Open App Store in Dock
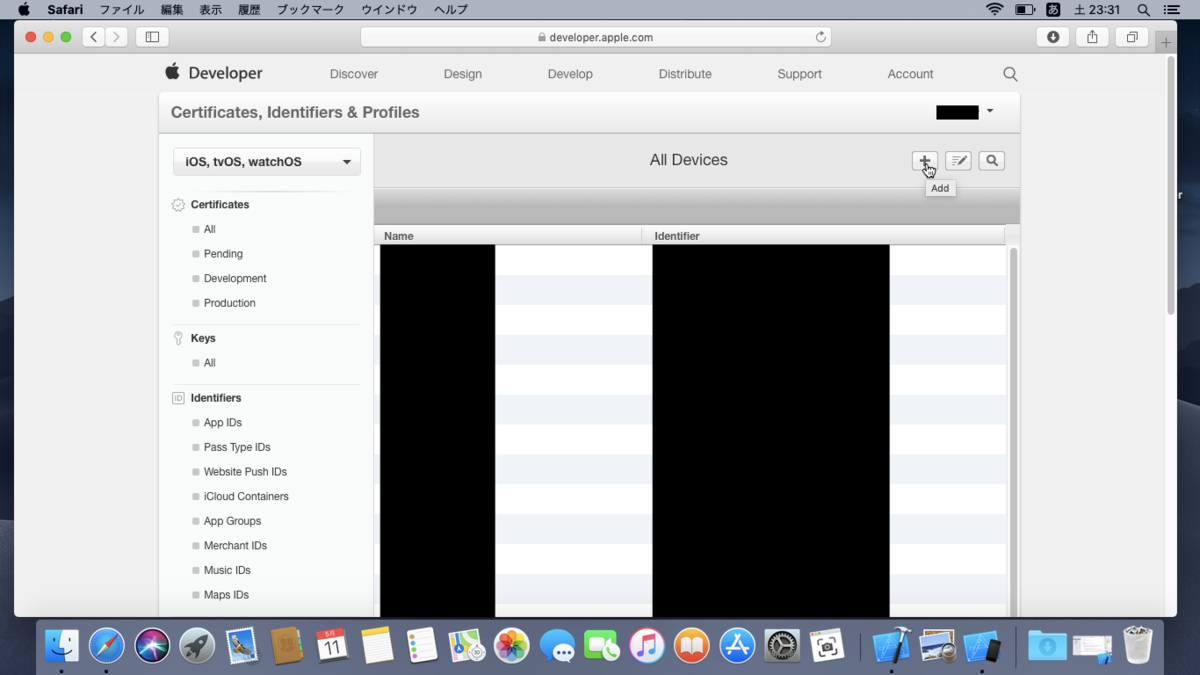The height and width of the screenshot is (675, 1200). pyautogui.click(x=737, y=646)
